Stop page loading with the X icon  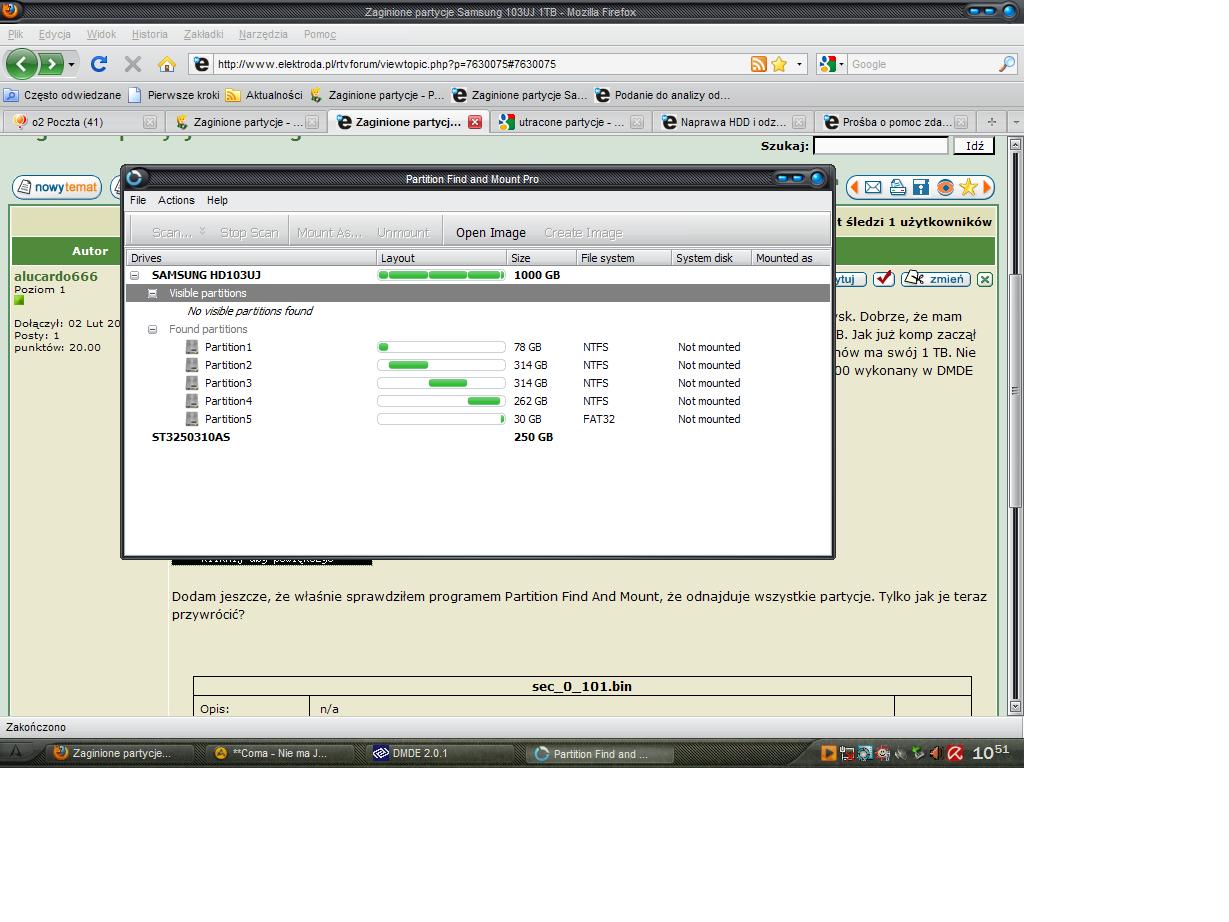tap(132, 64)
